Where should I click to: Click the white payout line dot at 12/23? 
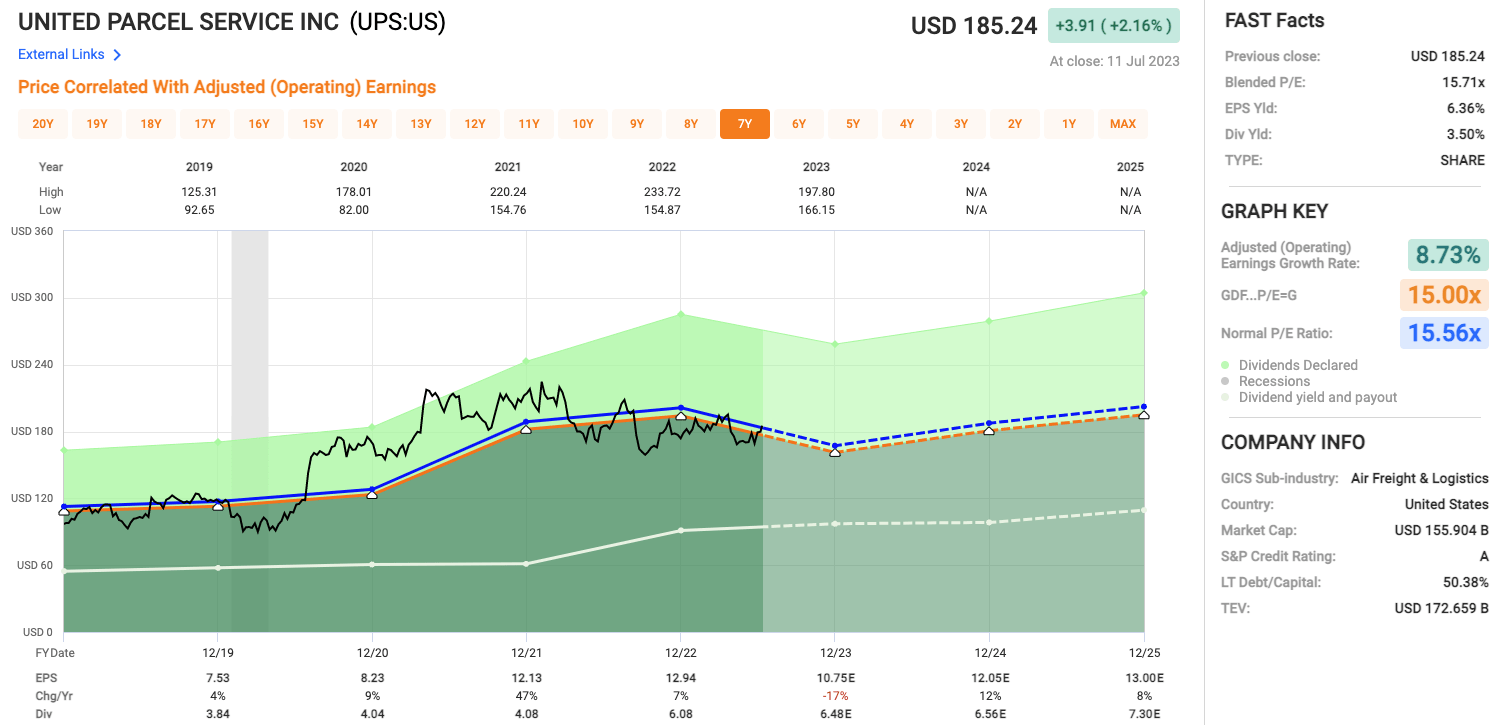835,524
